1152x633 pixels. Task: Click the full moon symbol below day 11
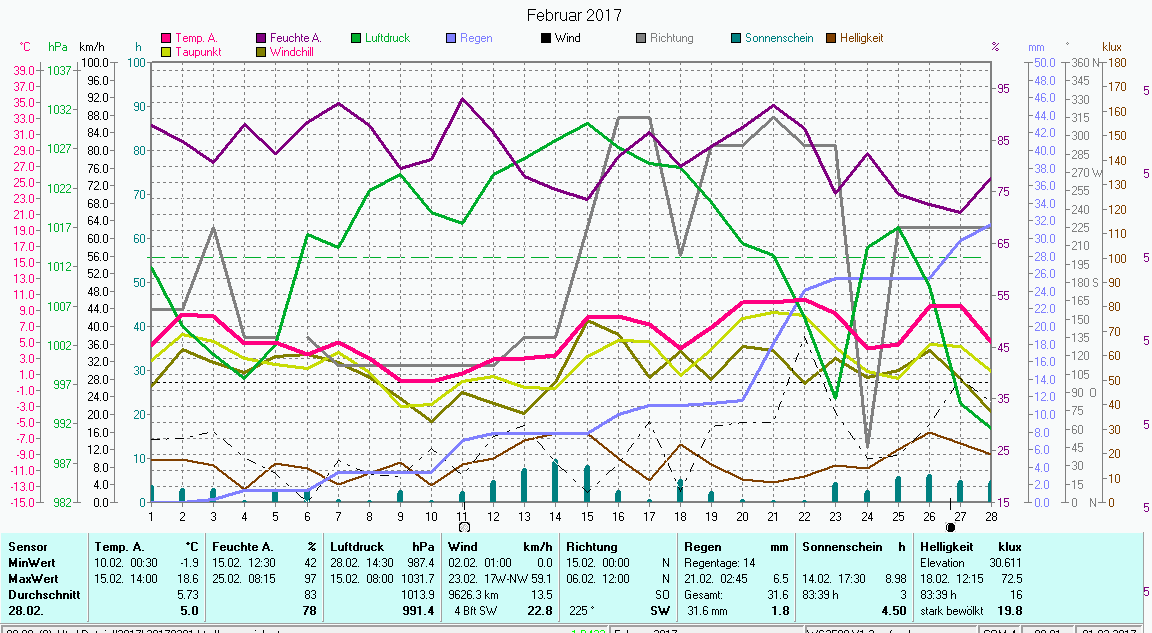pyautogui.click(x=464, y=526)
